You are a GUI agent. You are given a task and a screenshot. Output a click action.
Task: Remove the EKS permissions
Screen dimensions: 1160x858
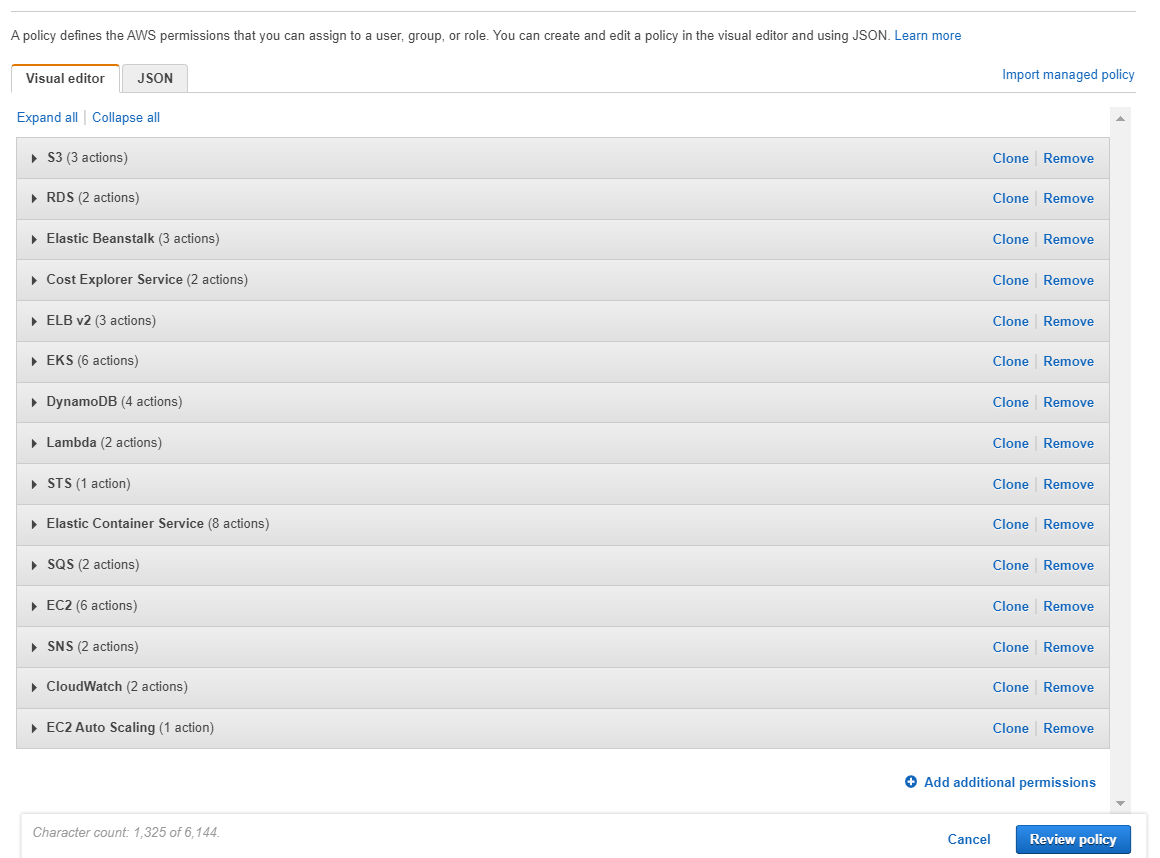click(1068, 362)
